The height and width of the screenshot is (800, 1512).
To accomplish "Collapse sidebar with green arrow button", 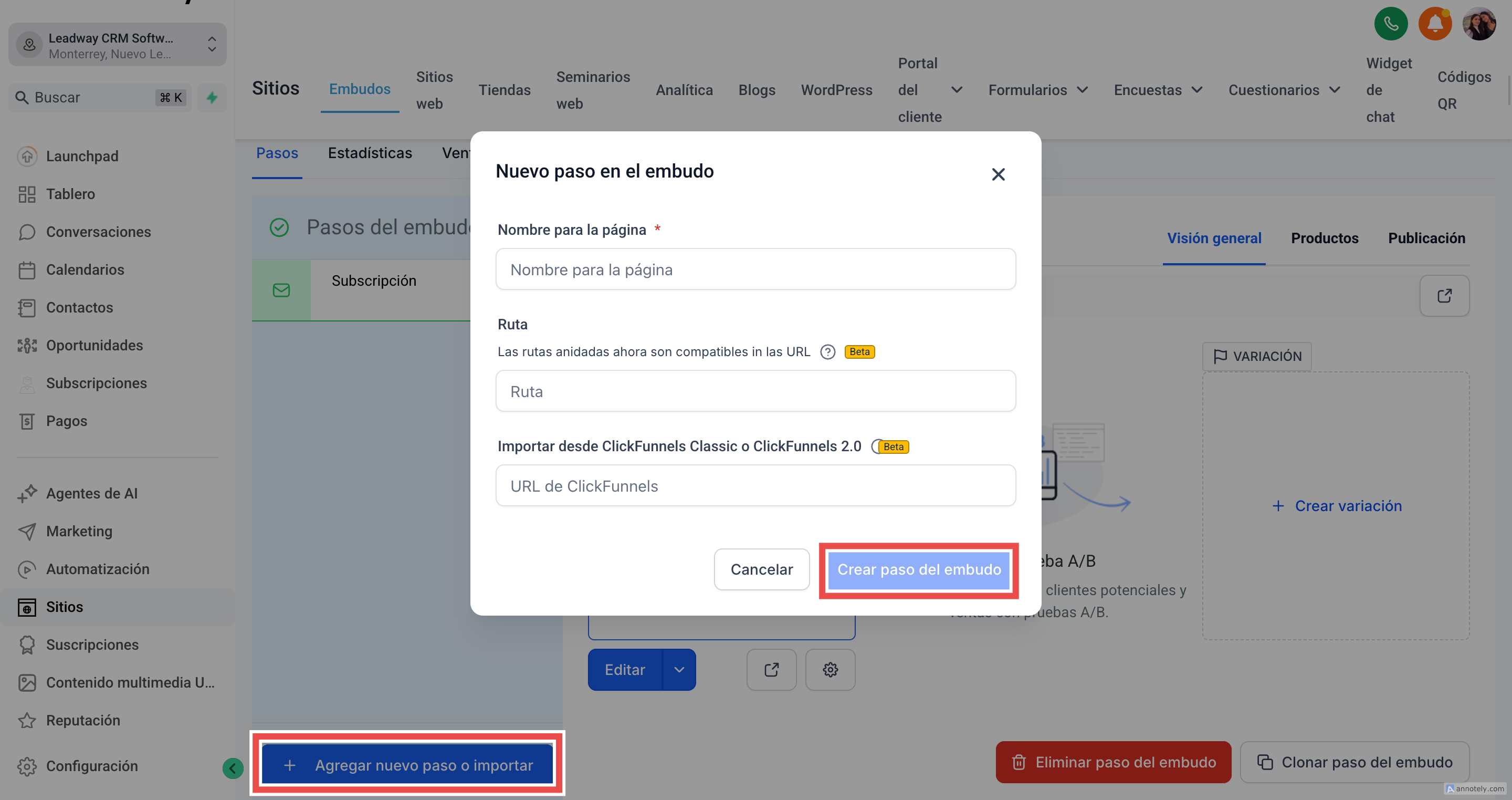I will pos(233,767).
